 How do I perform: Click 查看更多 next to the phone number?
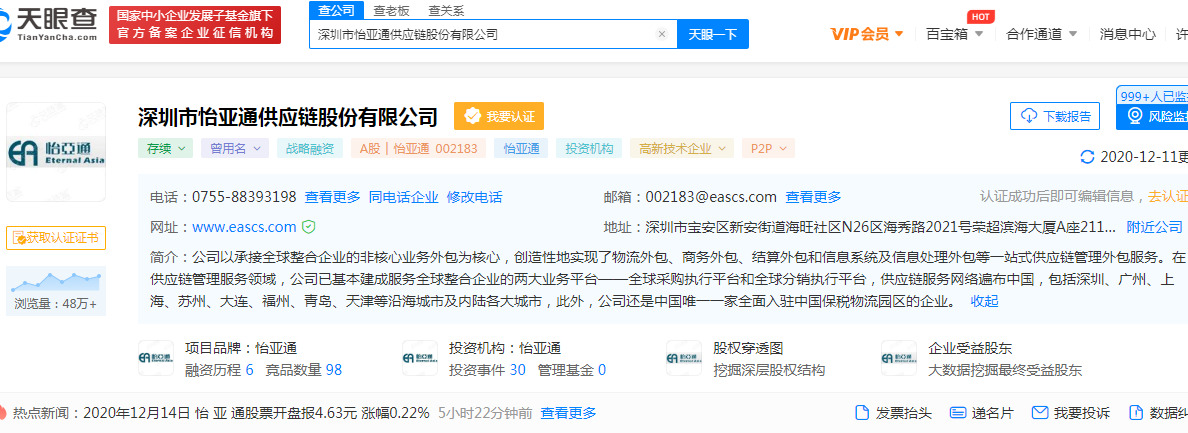click(x=333, y=197)
